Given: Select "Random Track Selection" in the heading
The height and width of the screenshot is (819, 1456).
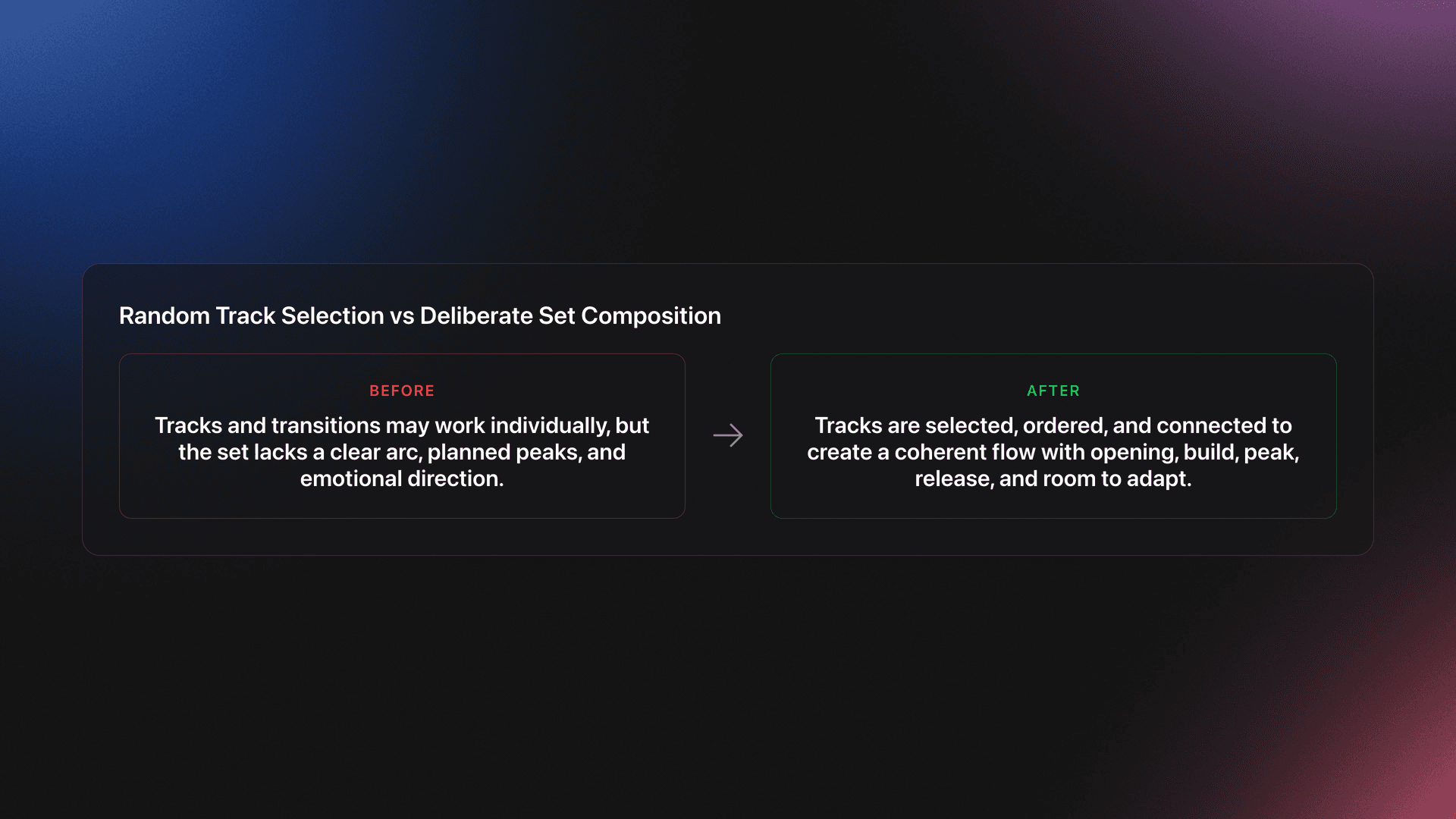Looking at the screenshot, I should [x=251, y=315].
